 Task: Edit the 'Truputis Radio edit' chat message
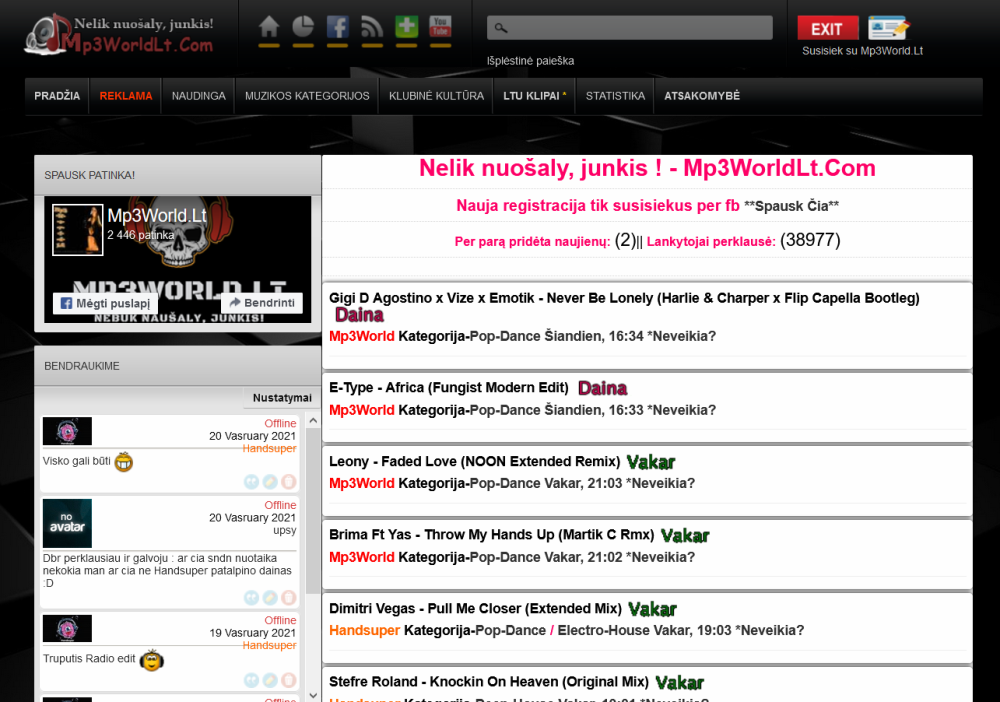coord(270,680)
